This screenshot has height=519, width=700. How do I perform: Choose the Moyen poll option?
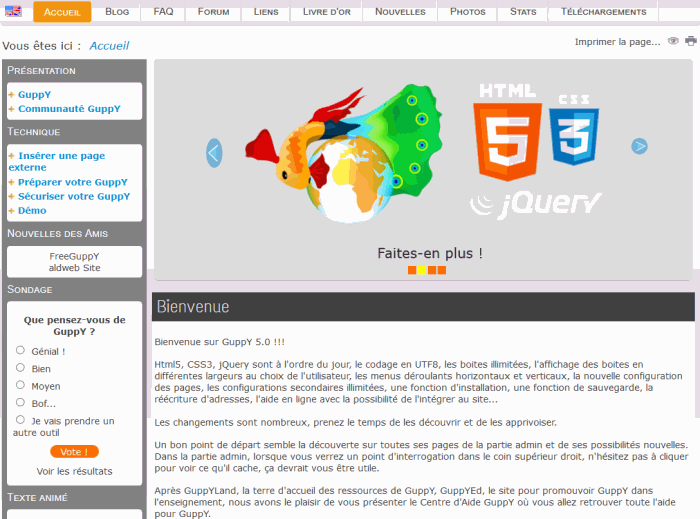coord(21,385)
